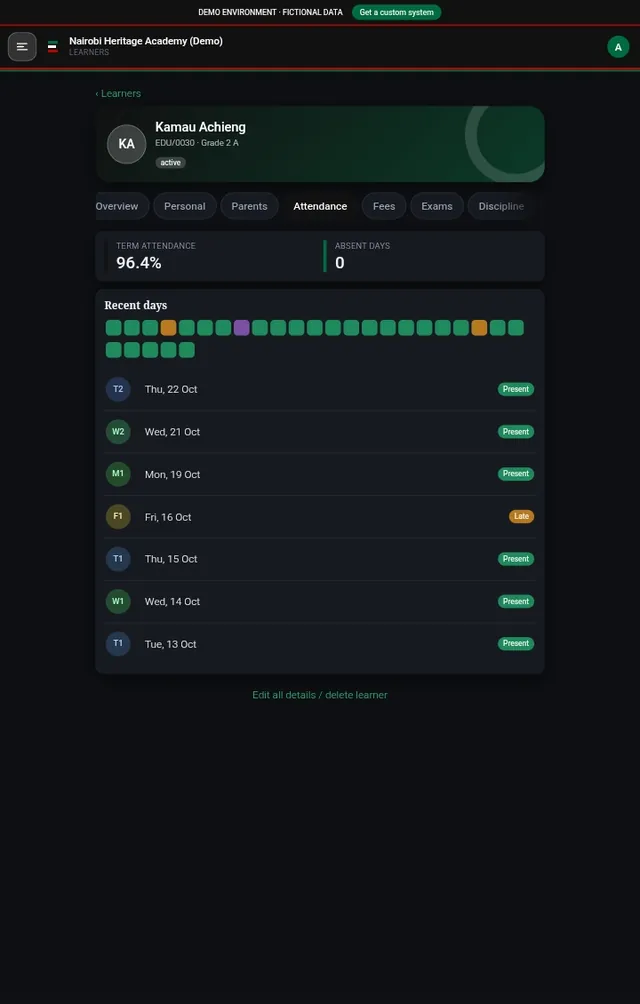The image size is (640, 1004).
Task: Click the KA learner avatar
Action: [x=127, y=144]
